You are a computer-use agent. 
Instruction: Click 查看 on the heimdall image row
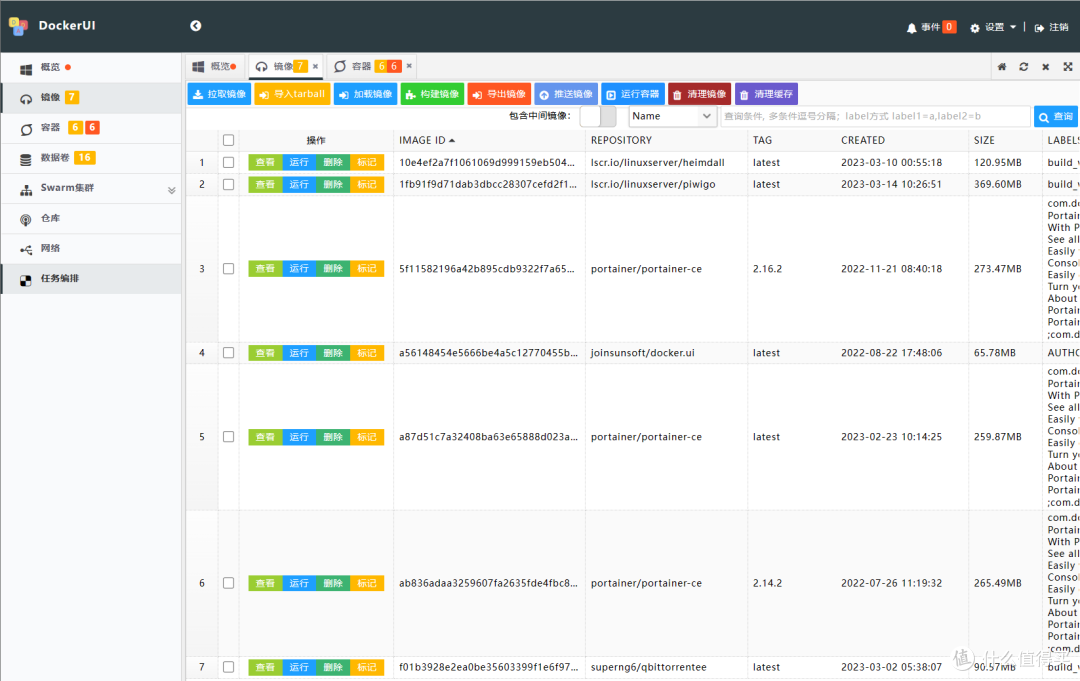pos(263,162)
